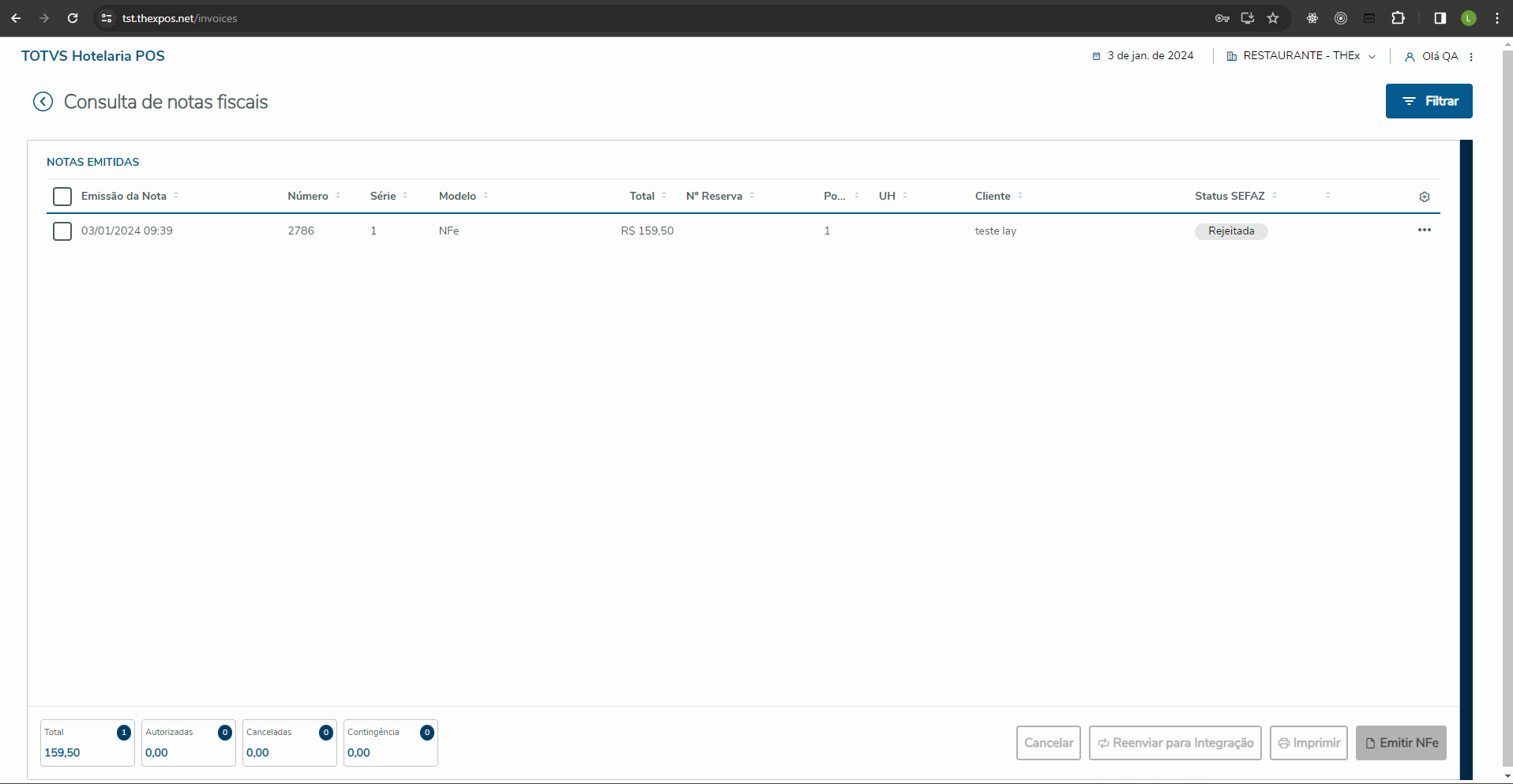Click the browser reload icon
Viewport: 1513px width, 784px height.
(73, 18)
